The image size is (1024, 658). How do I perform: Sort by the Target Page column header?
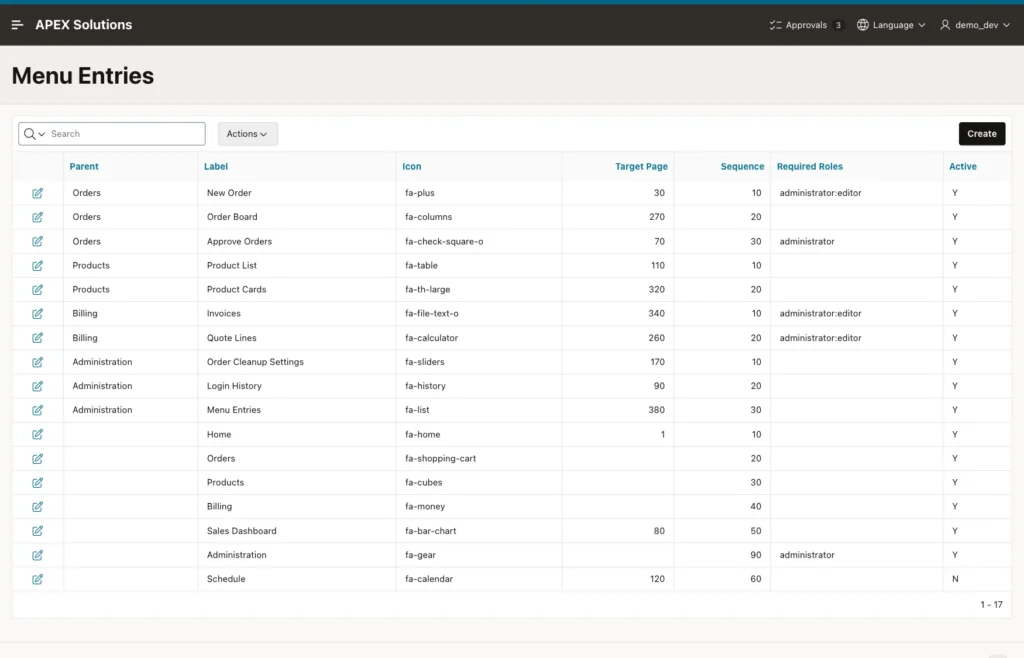641,166
